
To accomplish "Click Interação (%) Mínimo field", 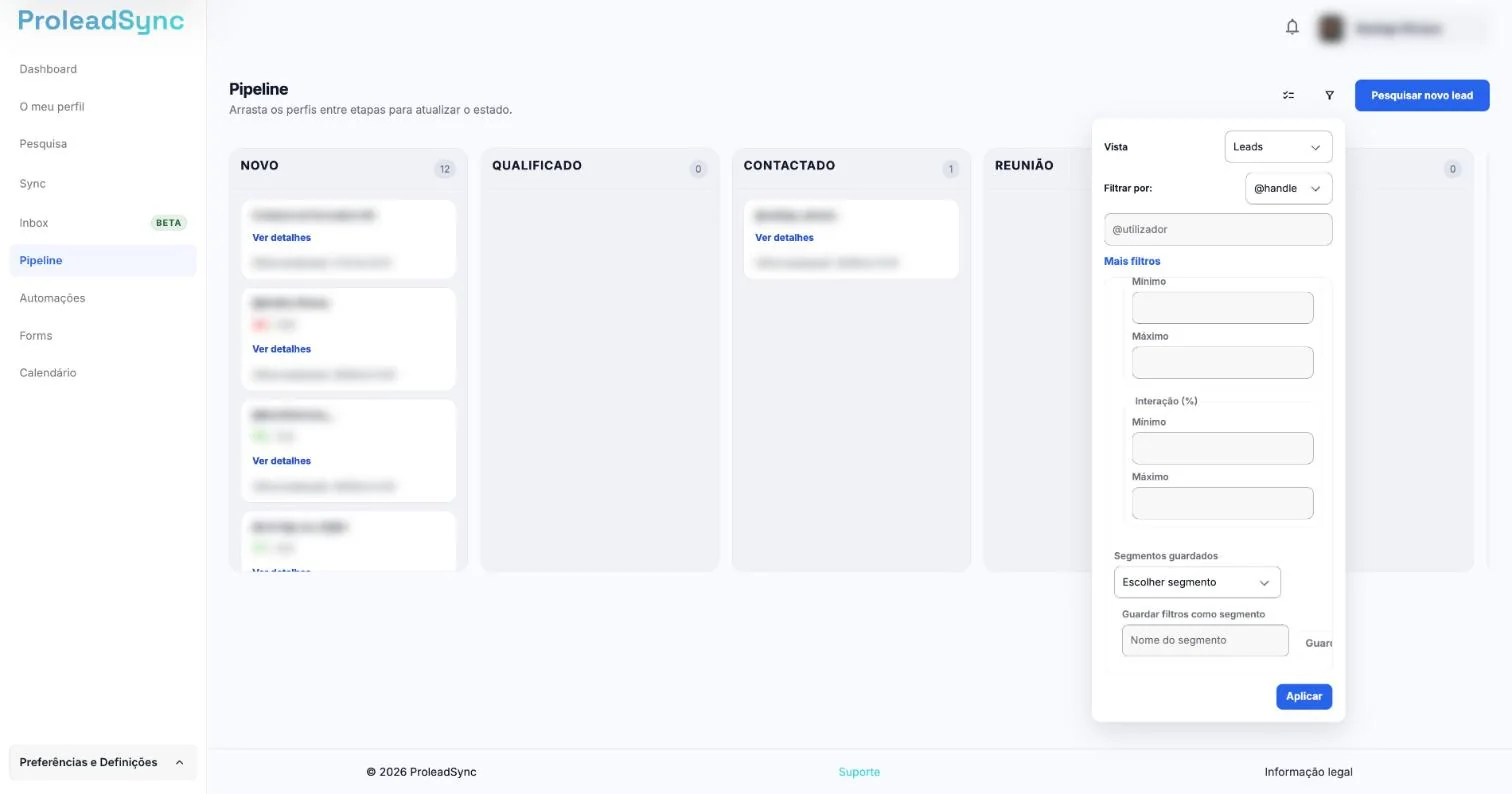I will point(1222,448).
